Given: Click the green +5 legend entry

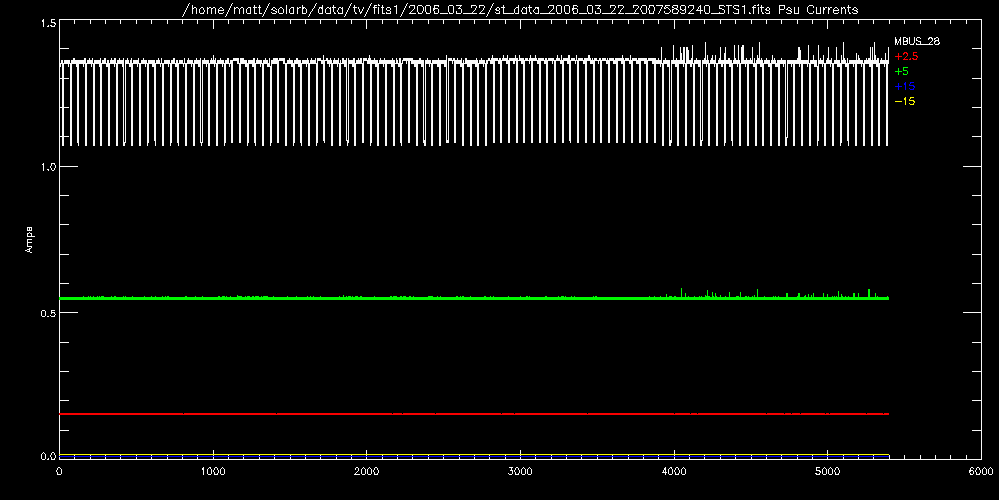Looking at the screenshot, I should coord(901,72).
